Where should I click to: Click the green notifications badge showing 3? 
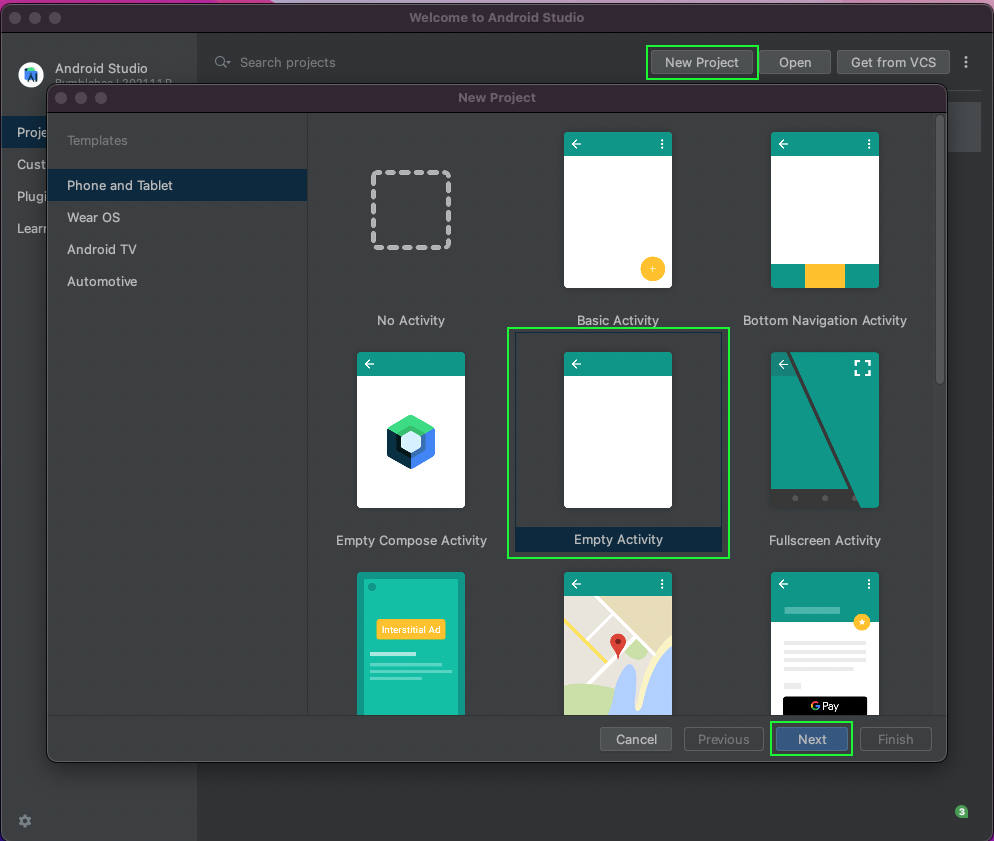(961, 811)
